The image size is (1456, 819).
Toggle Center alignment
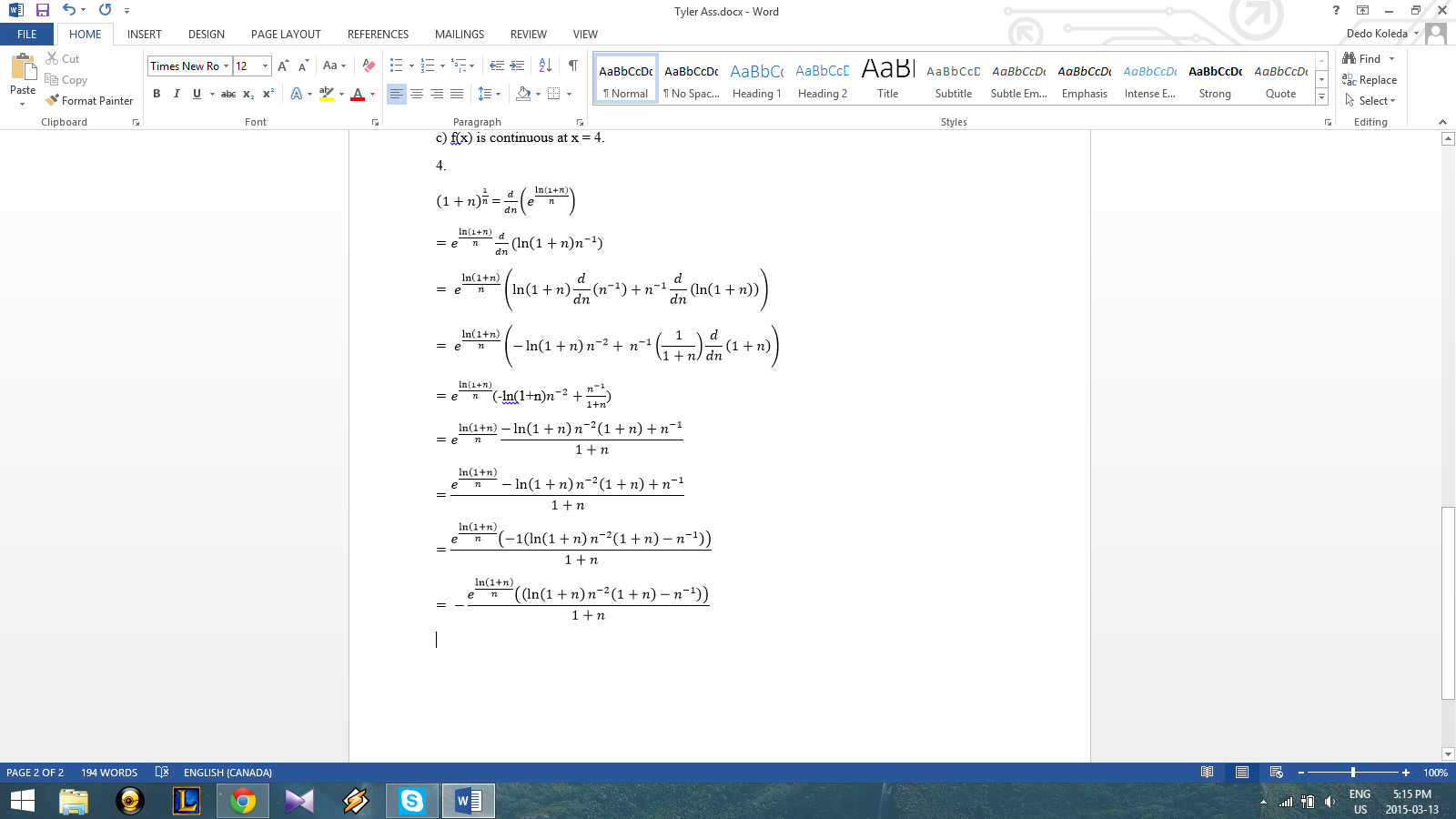pyautogui.click(x=417, y=94)
